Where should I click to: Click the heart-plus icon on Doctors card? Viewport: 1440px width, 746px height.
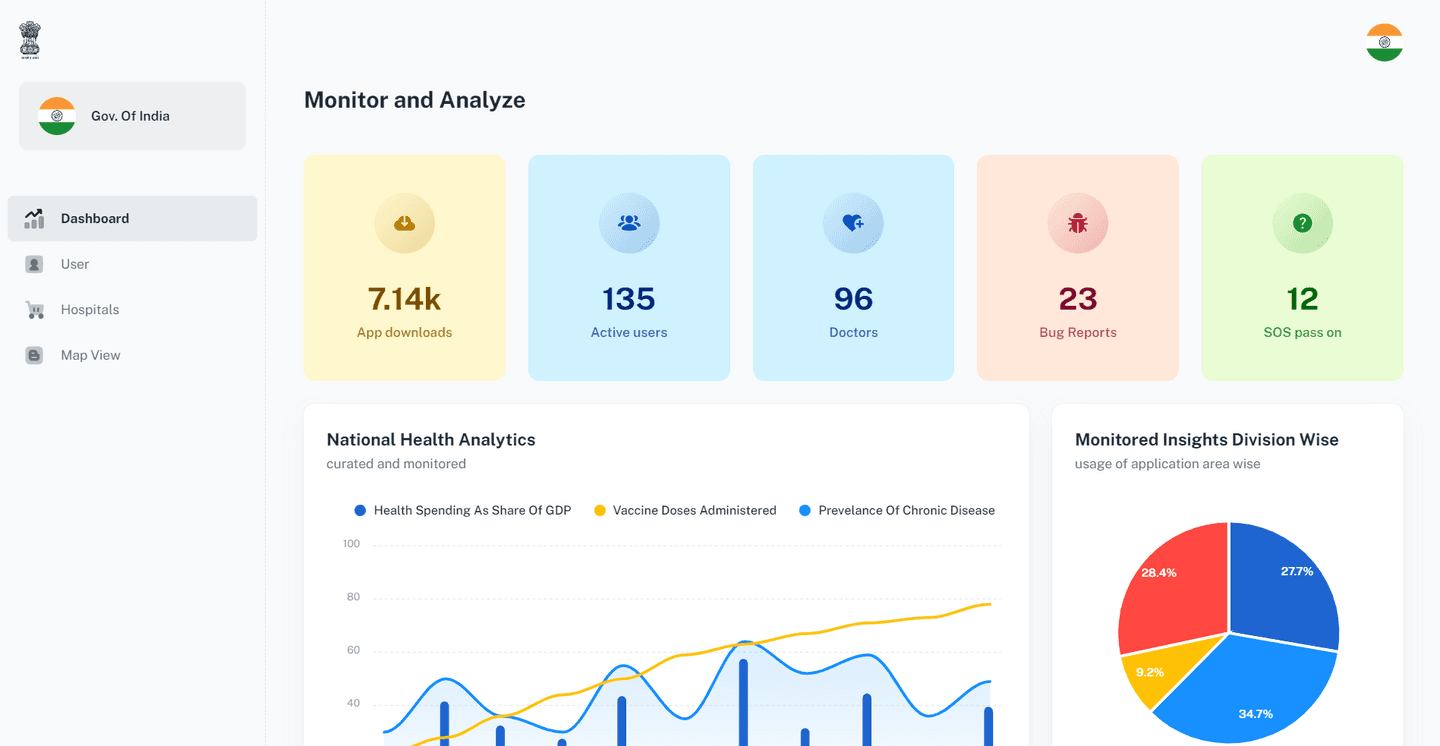(853, 223)
